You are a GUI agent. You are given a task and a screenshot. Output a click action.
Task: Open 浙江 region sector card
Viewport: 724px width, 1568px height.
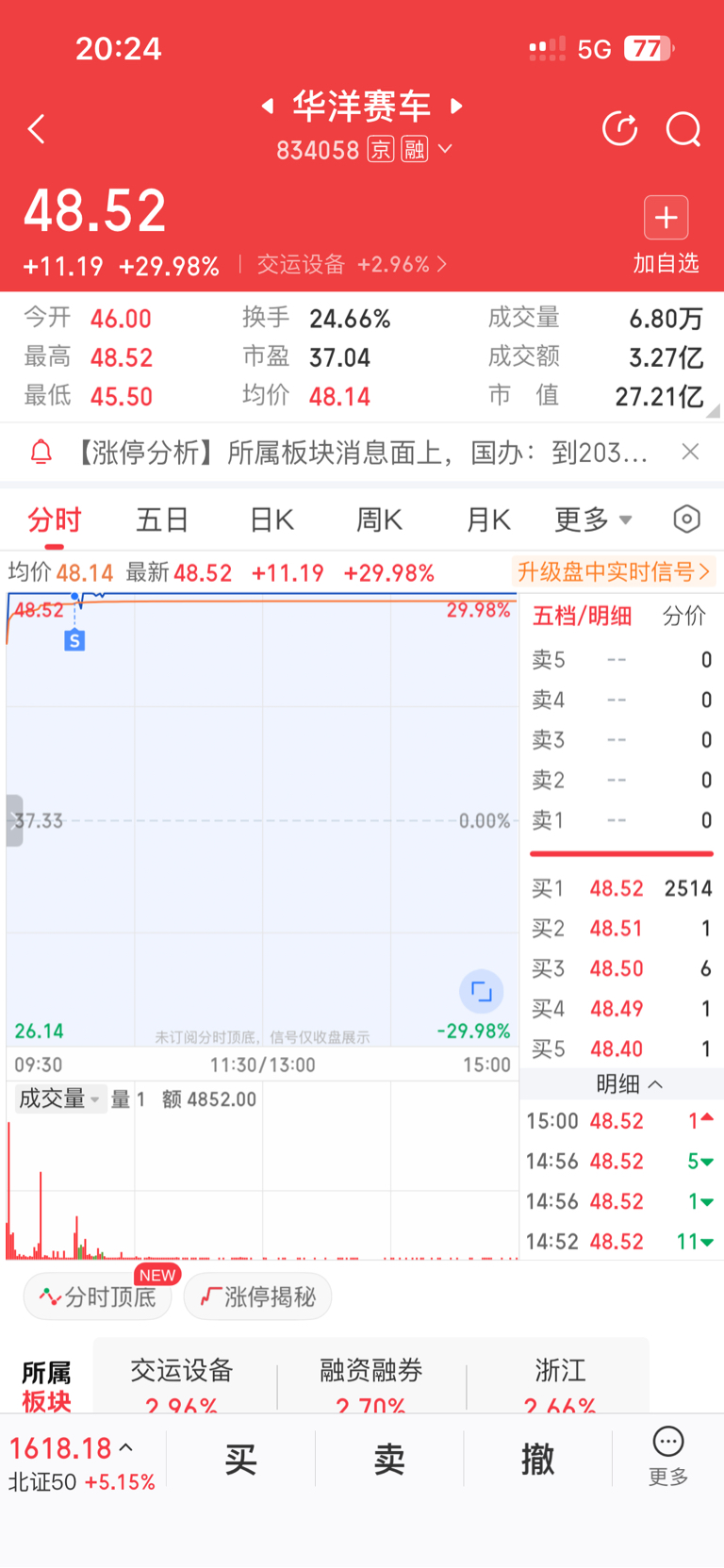point(560,1384)
